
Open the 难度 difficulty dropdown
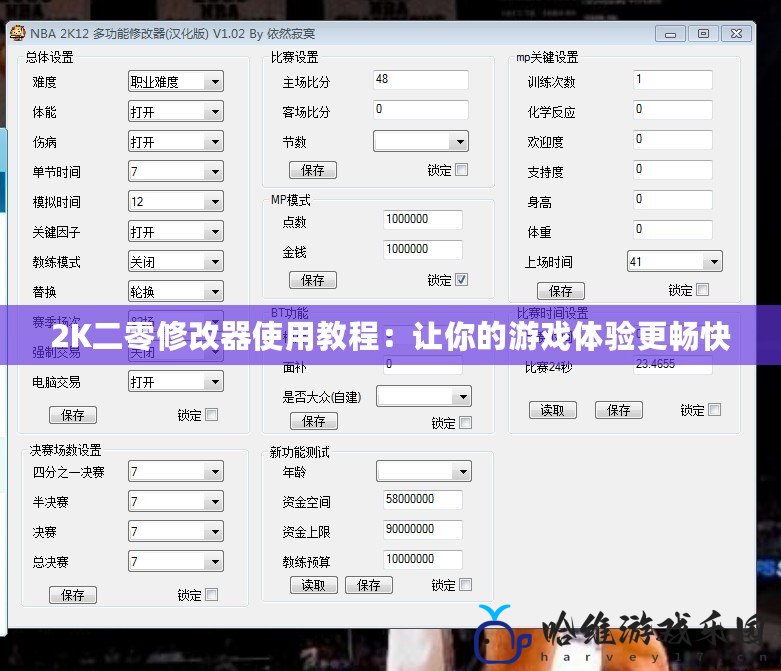(x=175, y=82)
